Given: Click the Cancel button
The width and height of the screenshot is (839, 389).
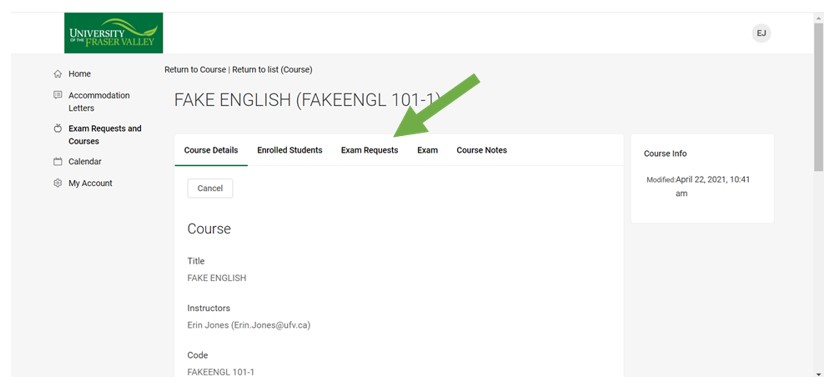Looking at the screenshot, I should pyautogui.click(x=210, y=188).
